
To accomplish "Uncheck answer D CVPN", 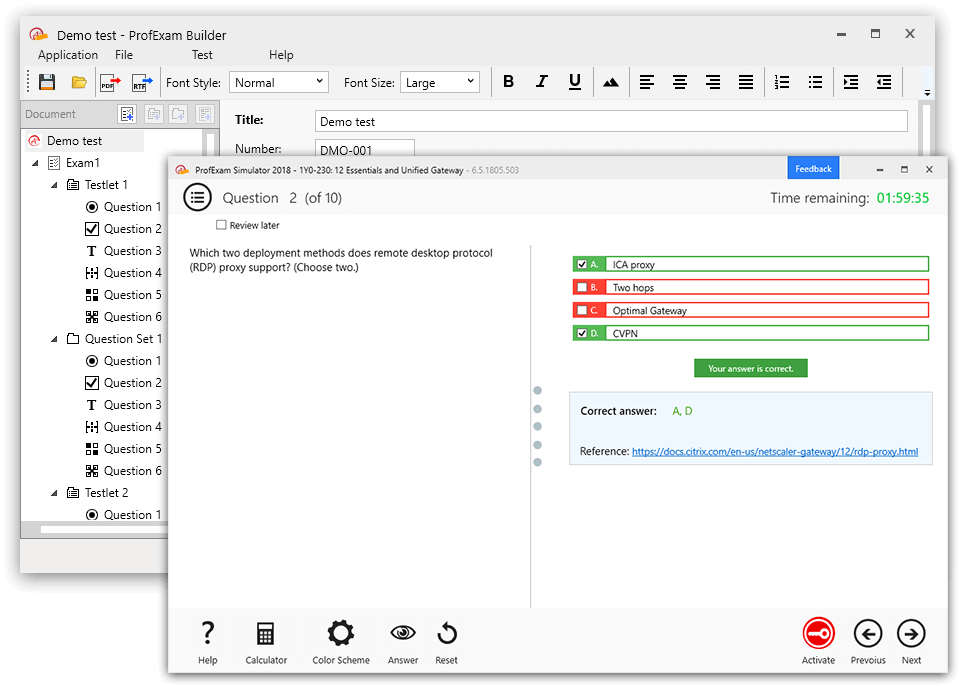I will [x=582, y=333].
